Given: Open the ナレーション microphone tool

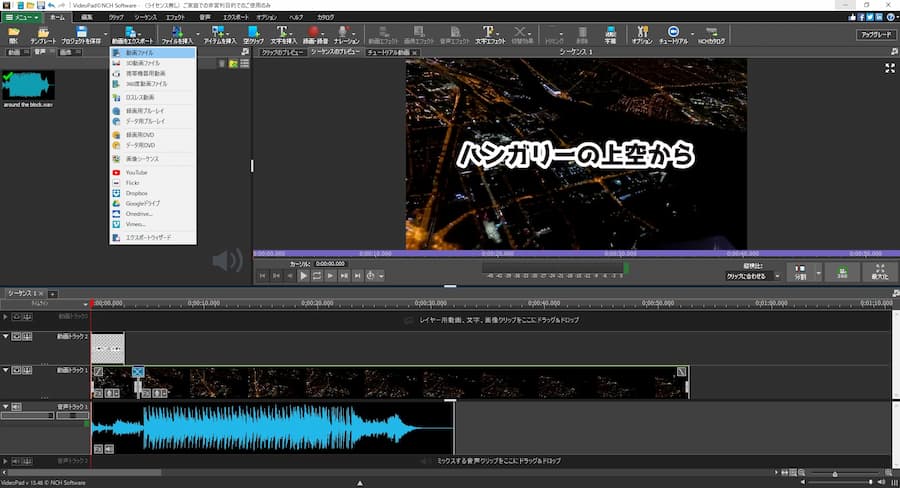Looking at the screenshot, I should point(346,34).
